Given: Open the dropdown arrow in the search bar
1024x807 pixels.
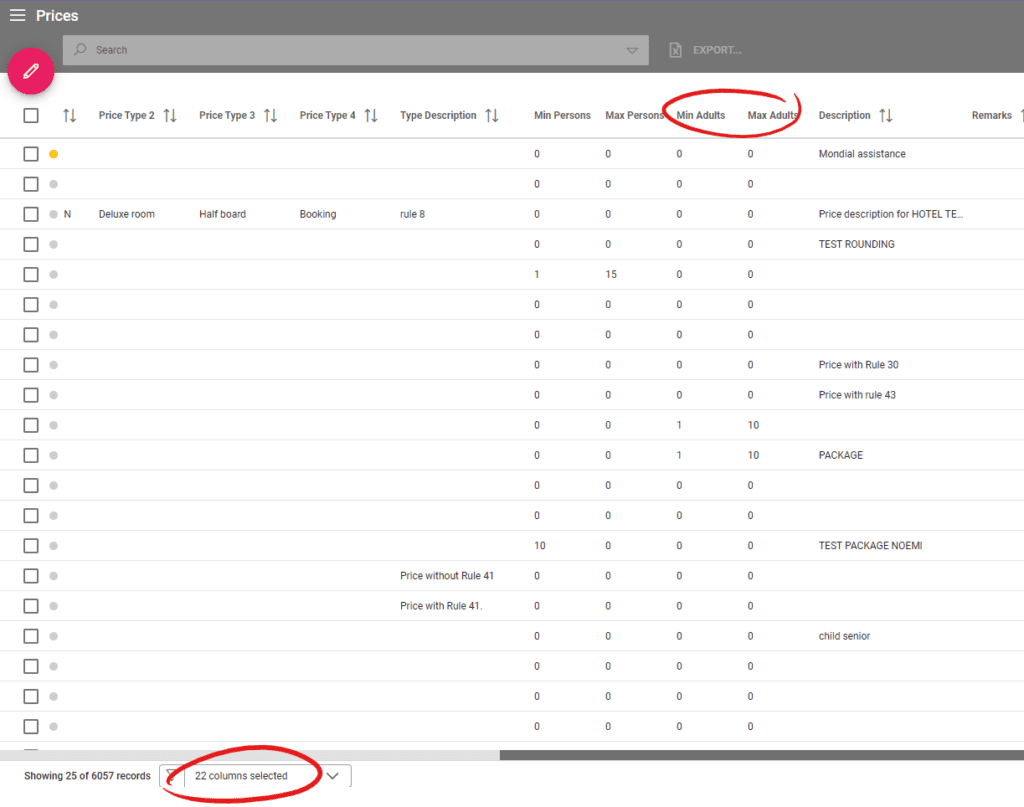Looking at the screenshot, I should coord(632,49).
